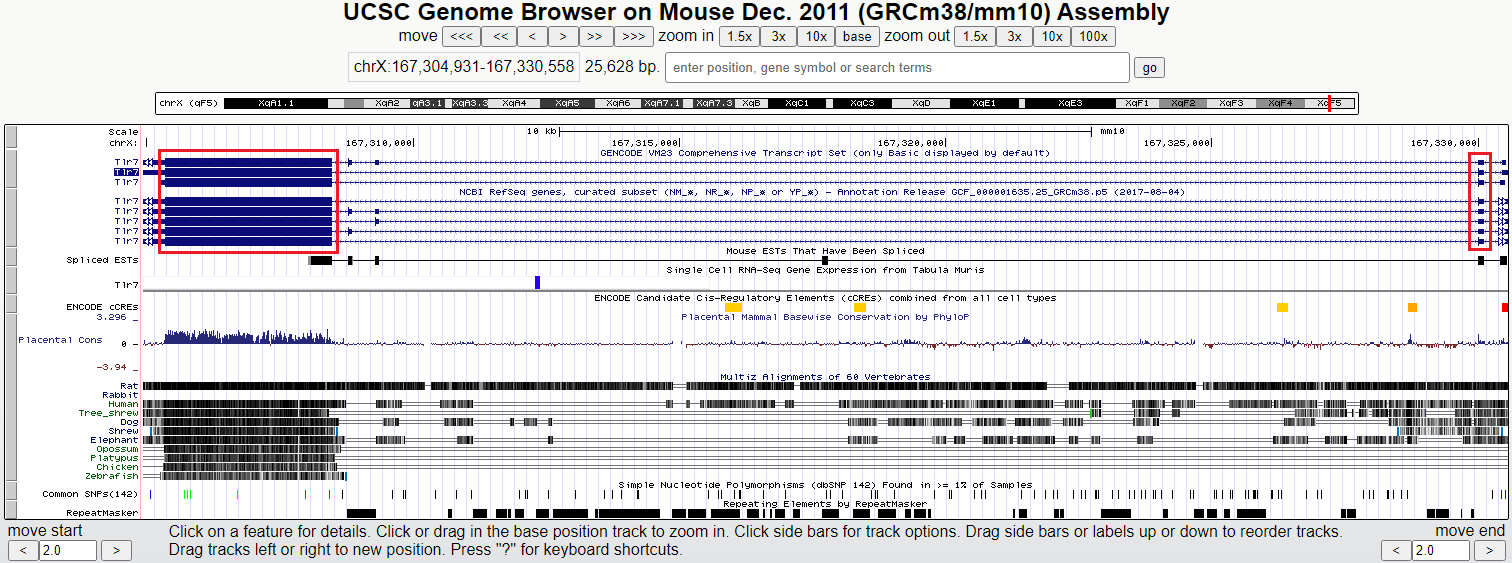The width and height of the screenshot is (1512, 563).
Task: Click the Rat alignment row label
Action: (129, 386)
